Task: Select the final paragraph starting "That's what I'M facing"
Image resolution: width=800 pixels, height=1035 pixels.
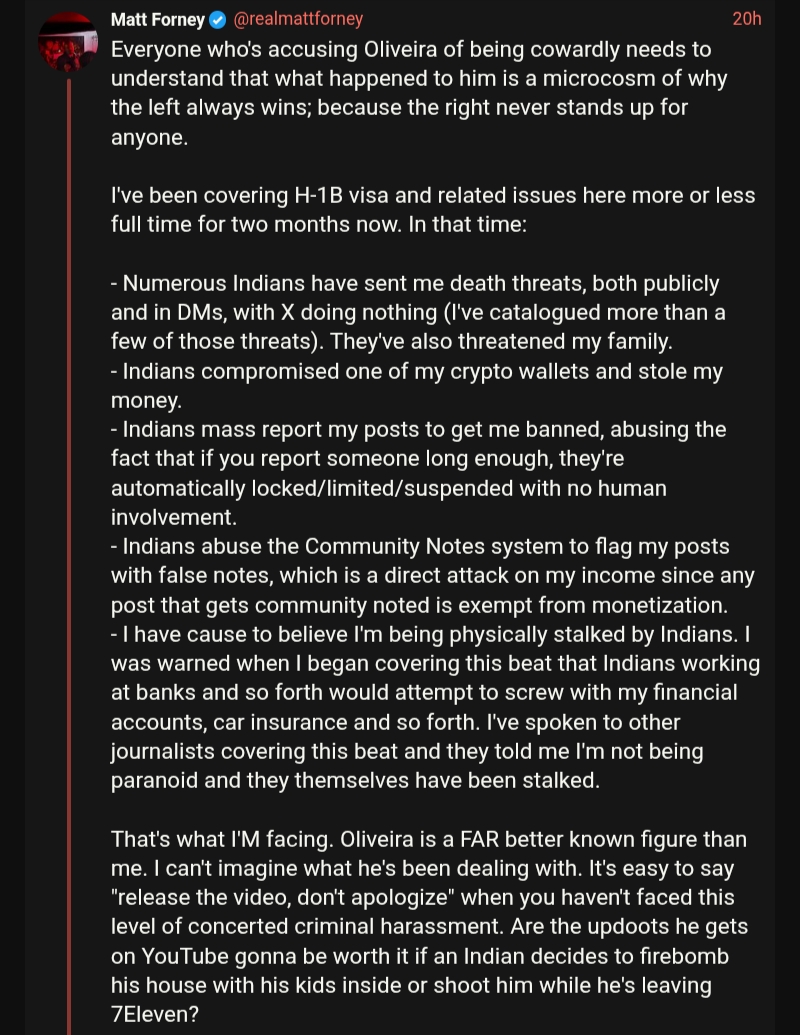Action: click(429, 926)
